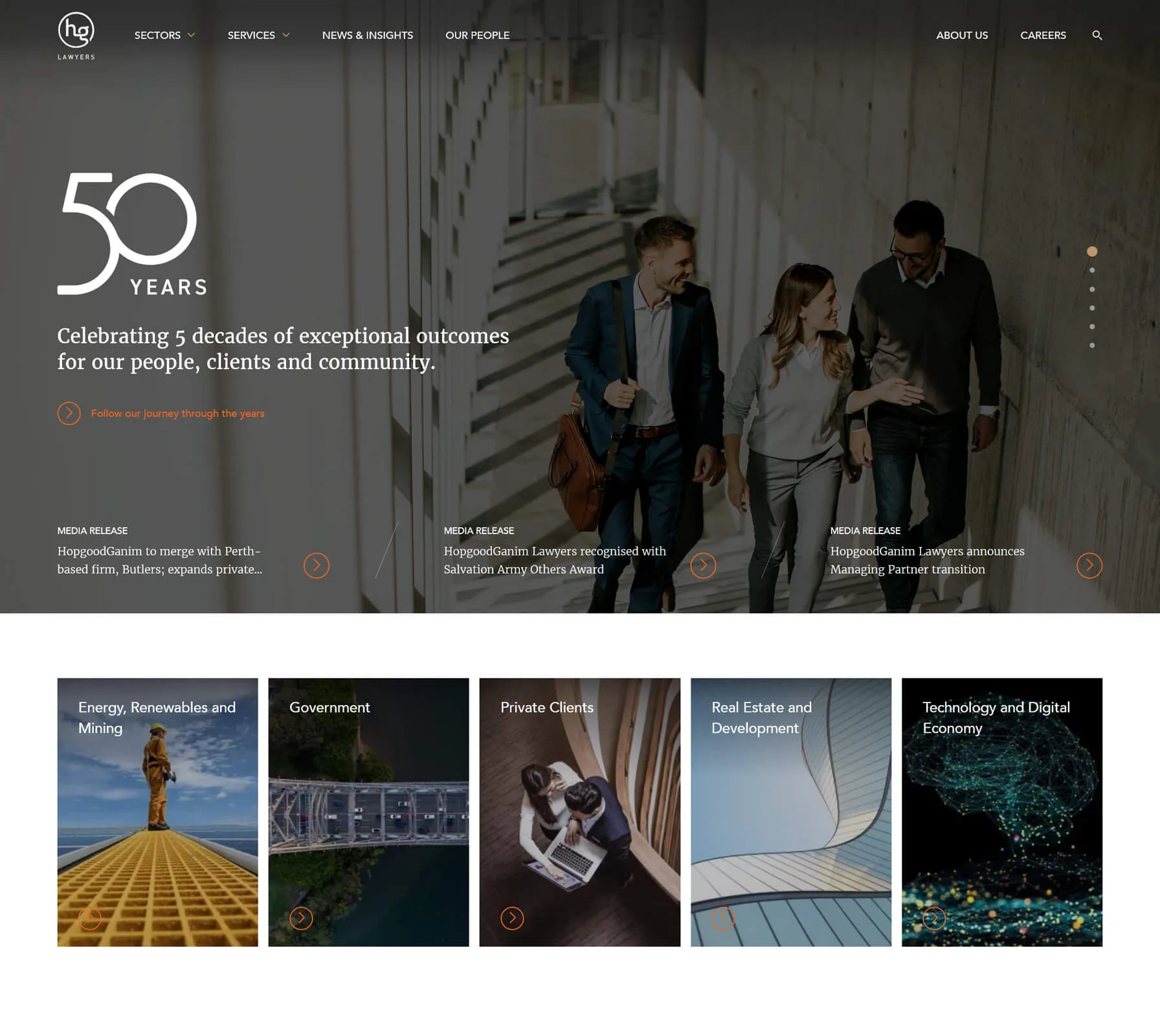
Task: Click circular arrow on Private Clients card
Action: (x=512, y=918)
